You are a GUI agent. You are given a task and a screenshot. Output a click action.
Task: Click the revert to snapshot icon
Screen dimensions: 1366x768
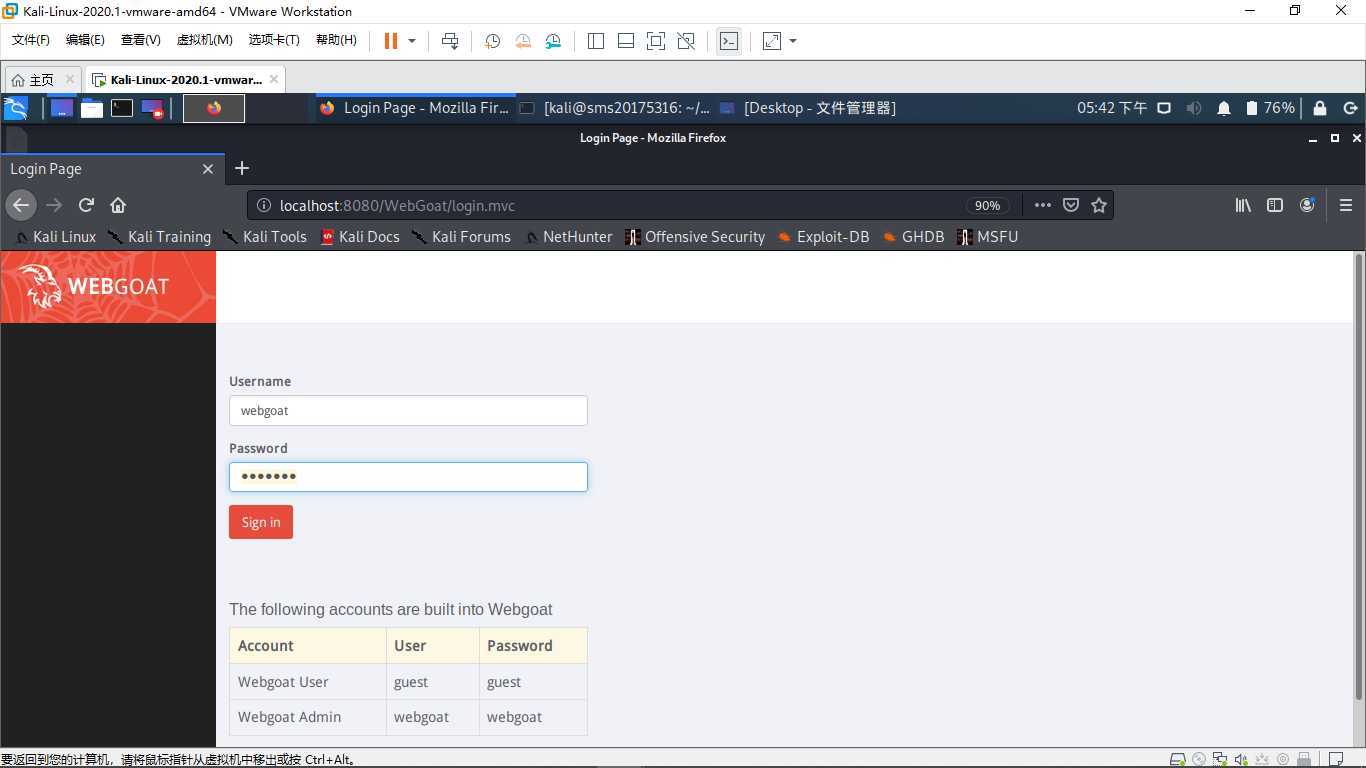tap(523, 41)
